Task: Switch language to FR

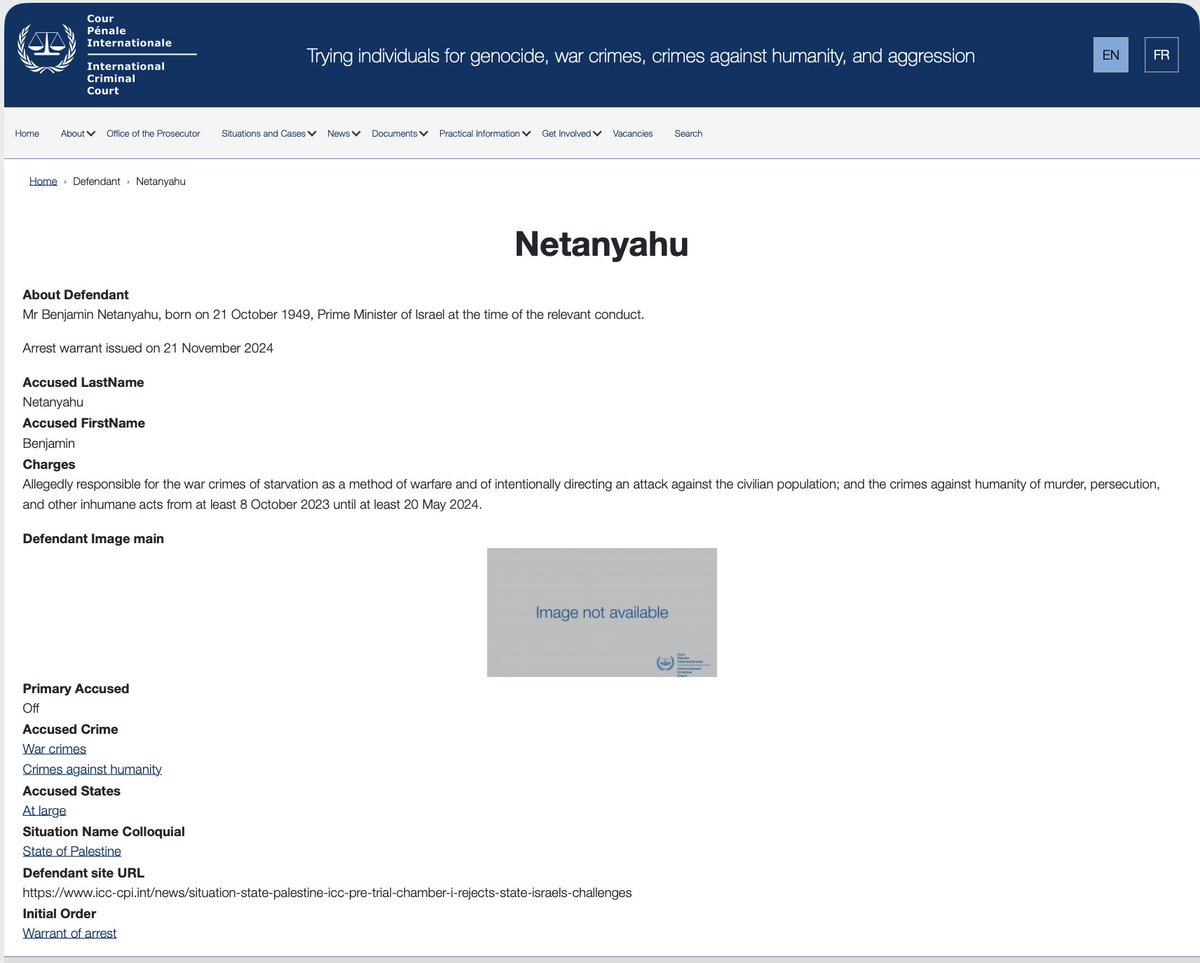Action: point(1161,55)
